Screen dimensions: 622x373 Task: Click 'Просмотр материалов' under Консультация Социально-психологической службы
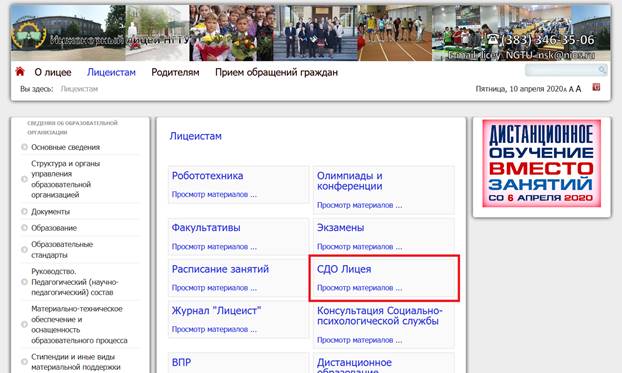(359, 340)
